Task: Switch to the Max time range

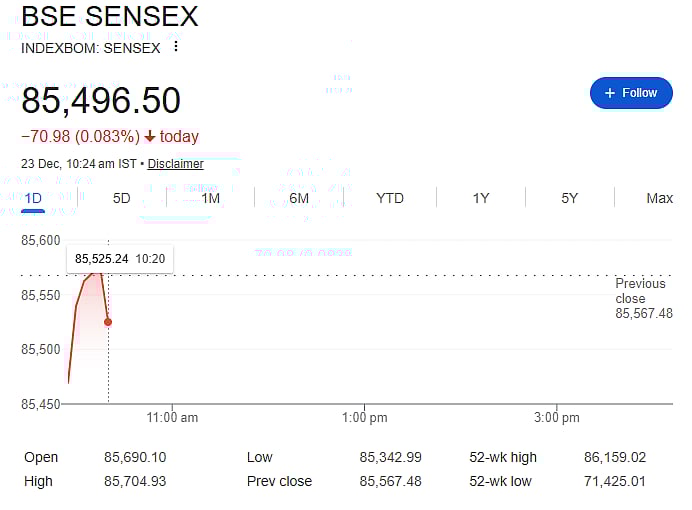Action: (659, 198)
